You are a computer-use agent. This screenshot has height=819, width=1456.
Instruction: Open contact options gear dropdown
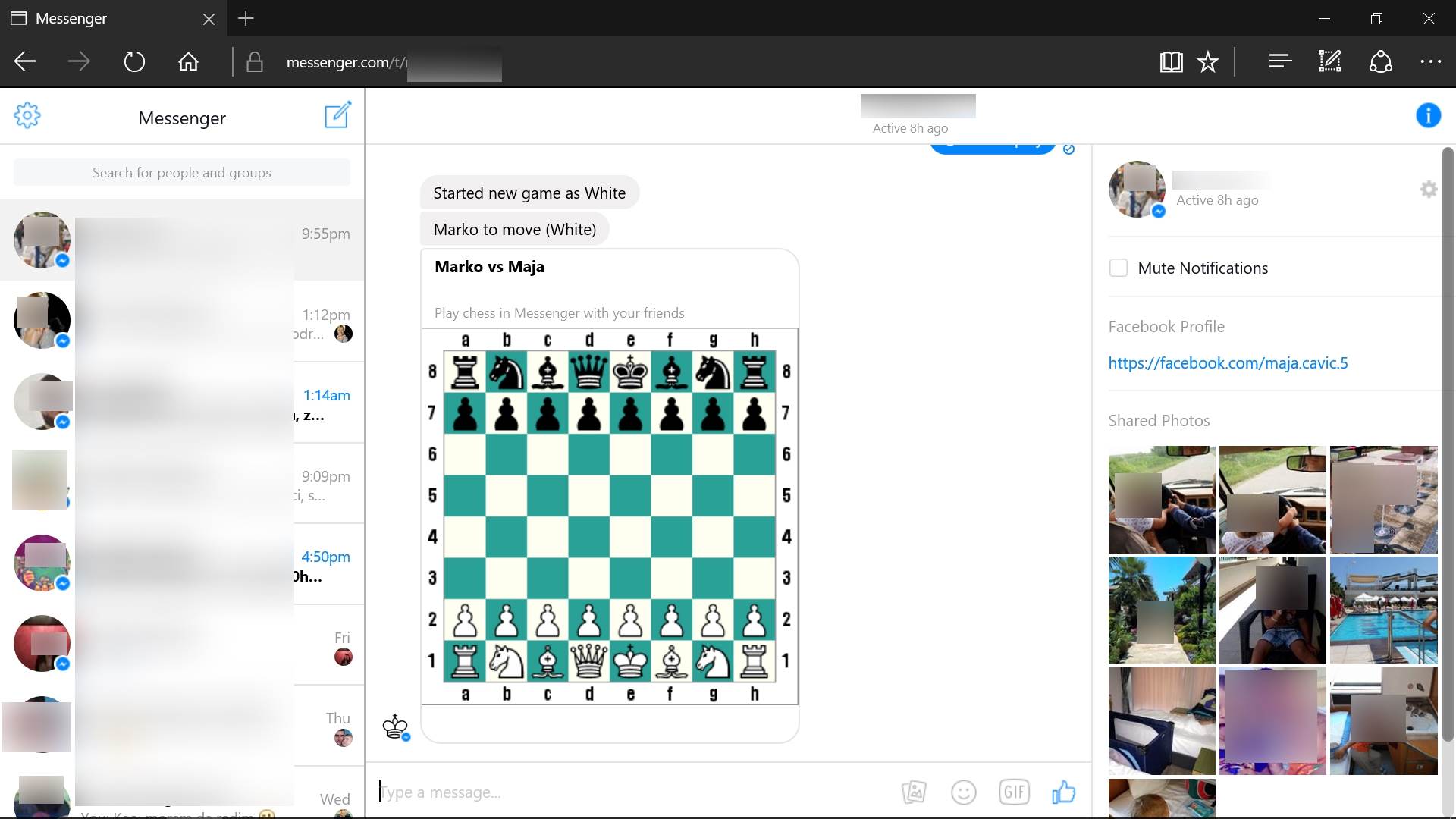pyautogui.click(x=1428, y=190)
